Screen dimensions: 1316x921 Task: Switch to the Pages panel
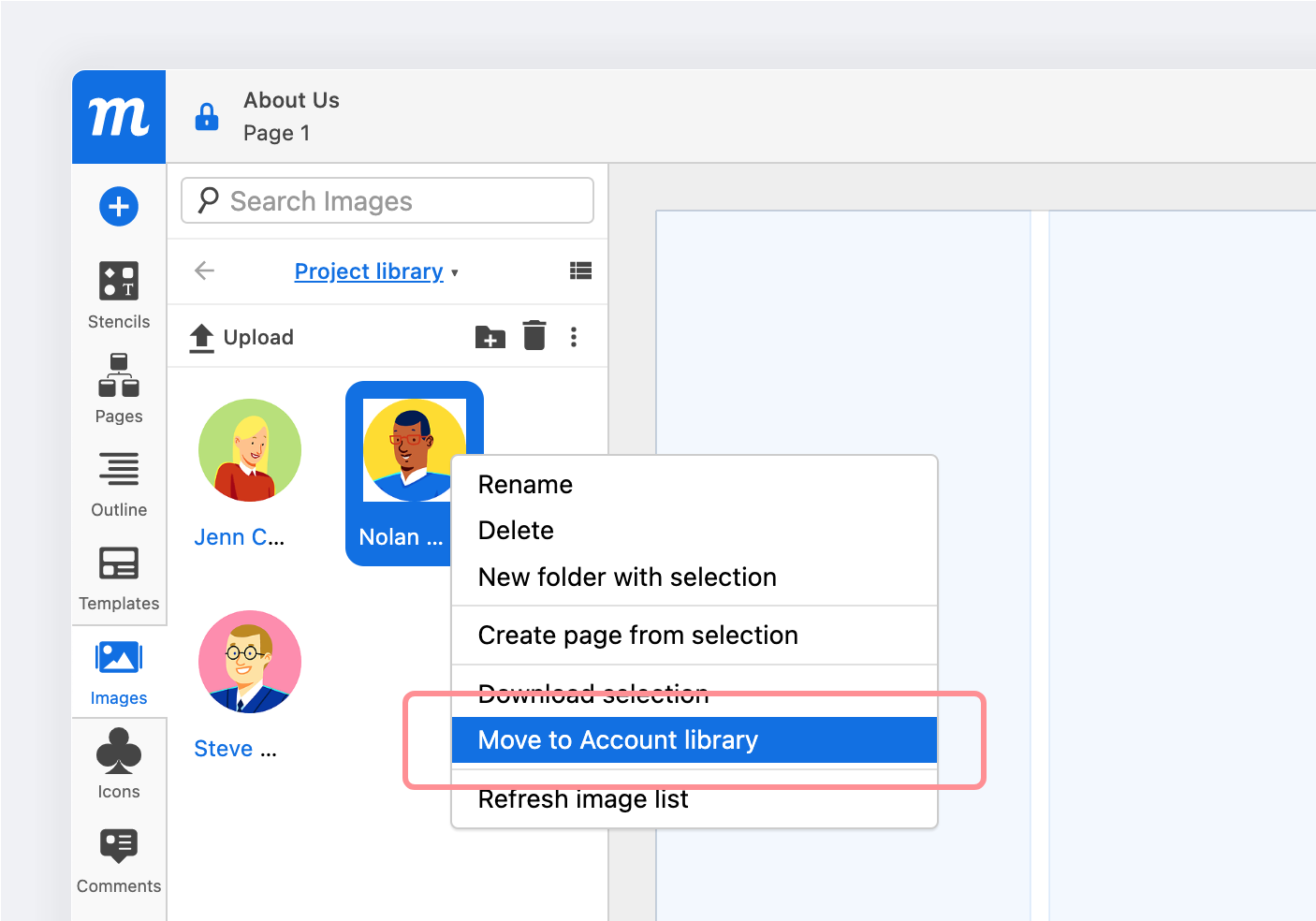coord(118,388)
